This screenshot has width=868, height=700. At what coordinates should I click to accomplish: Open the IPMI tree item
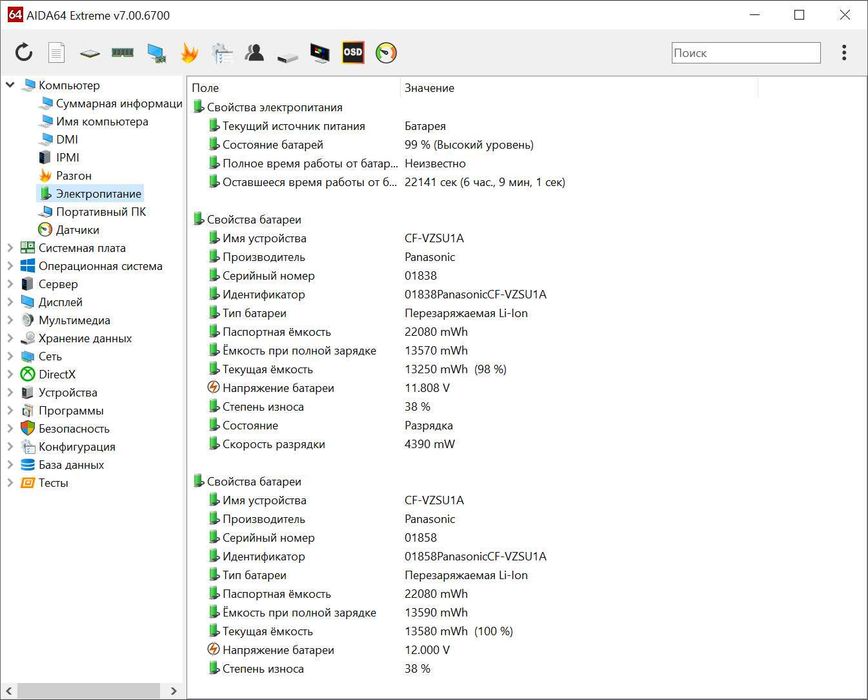coord(59,158)
